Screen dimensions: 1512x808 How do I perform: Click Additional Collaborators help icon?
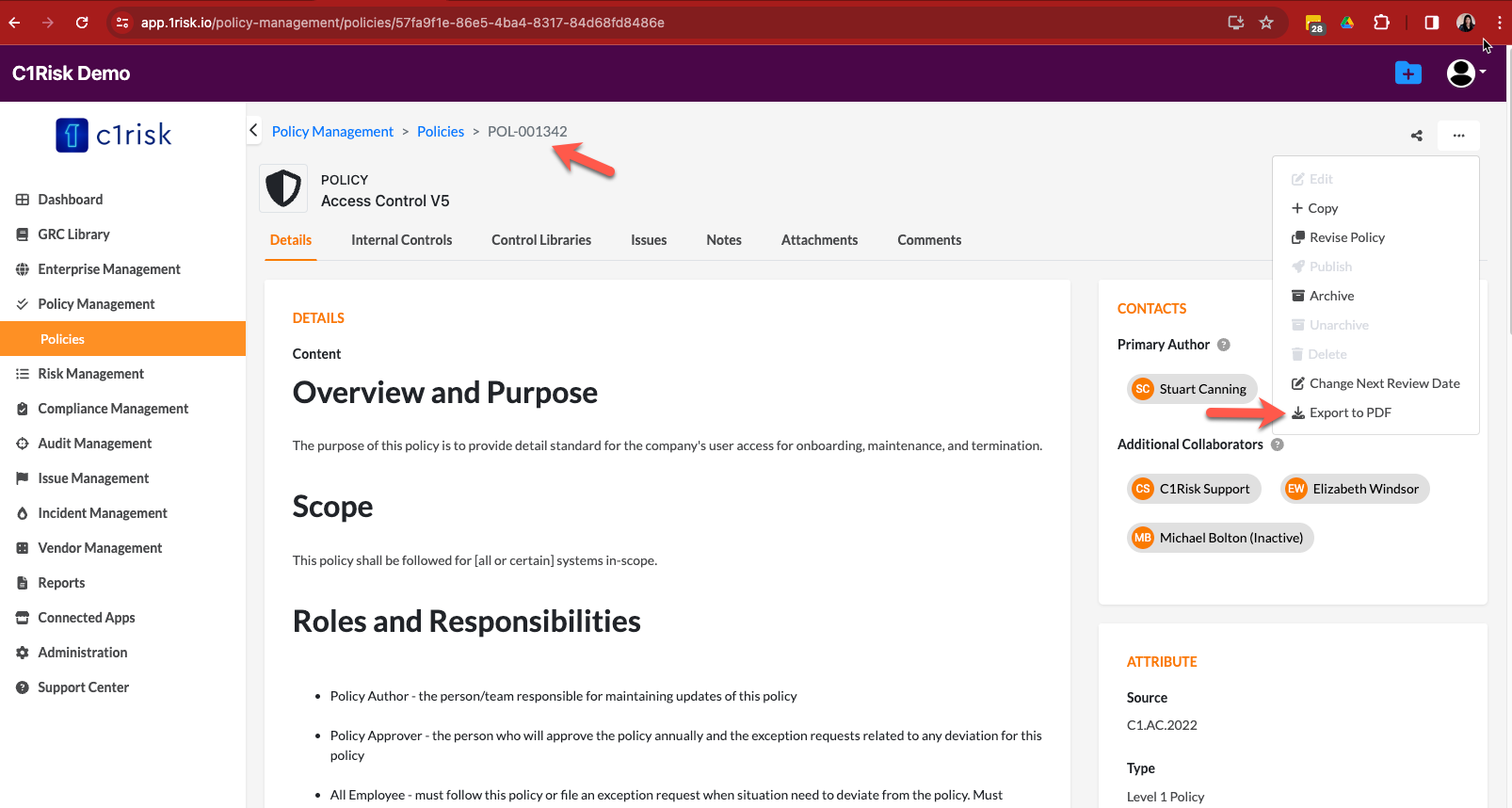[1278, 444]
